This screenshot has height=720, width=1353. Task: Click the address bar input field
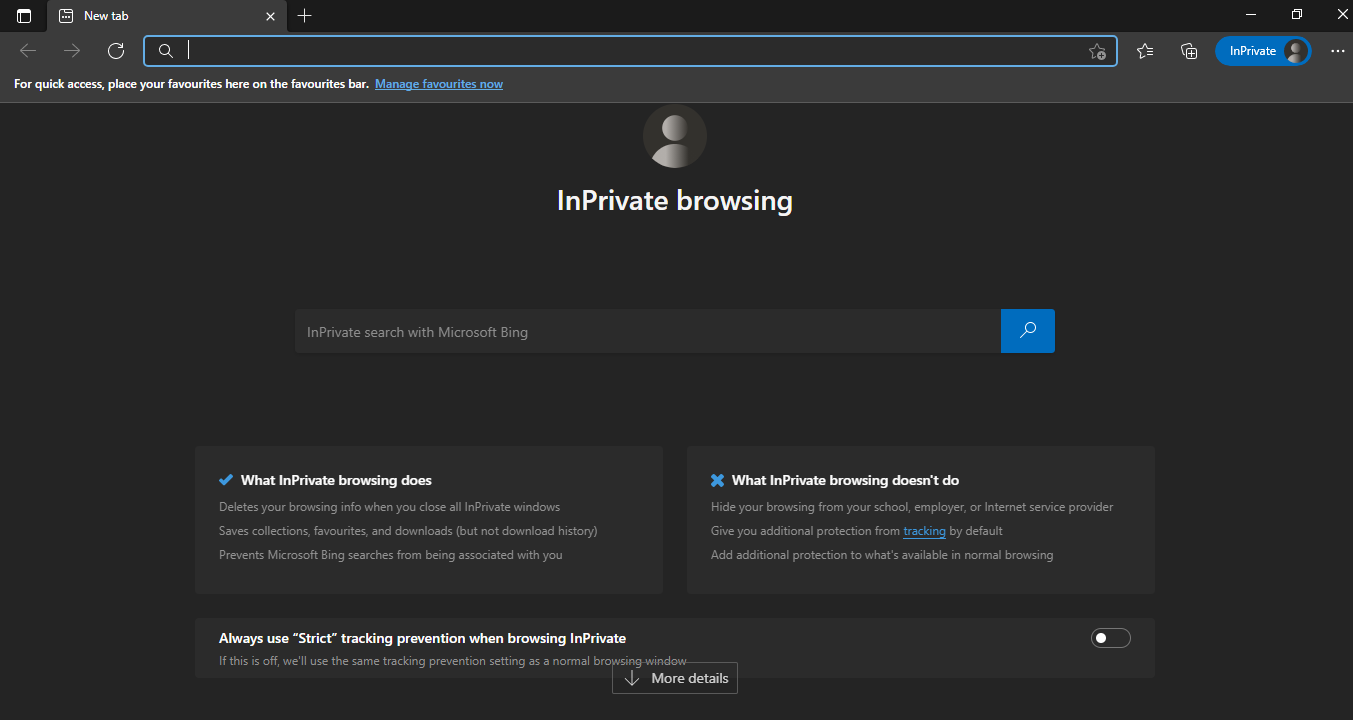[630, 51]
